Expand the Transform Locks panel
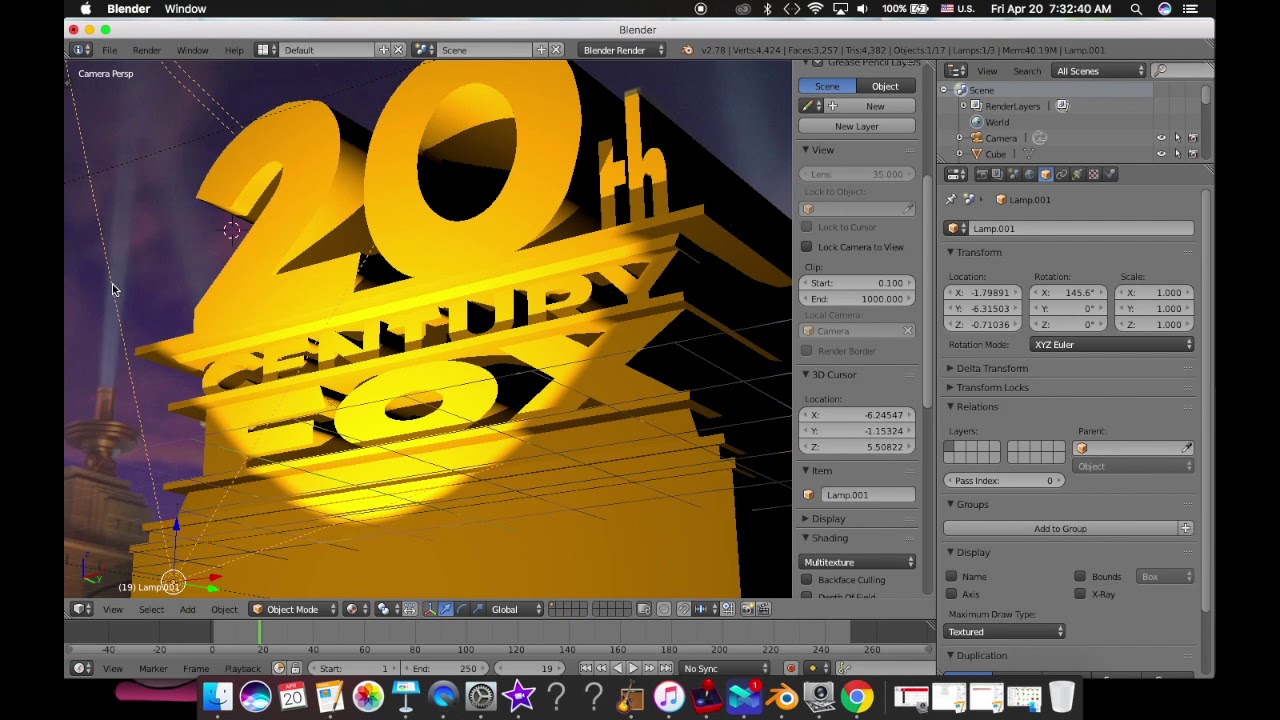 [991, 387]
